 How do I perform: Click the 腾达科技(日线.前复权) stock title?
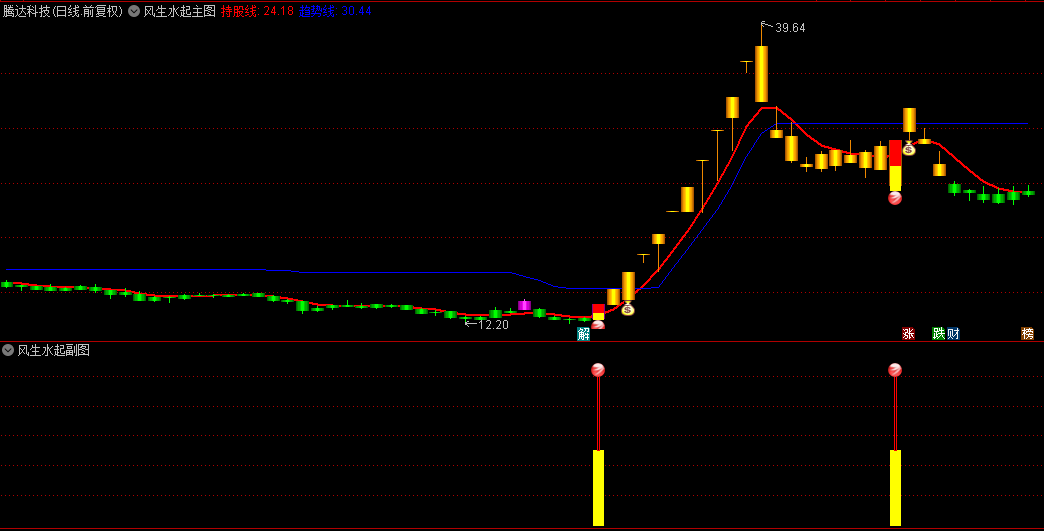click(63, 11)
